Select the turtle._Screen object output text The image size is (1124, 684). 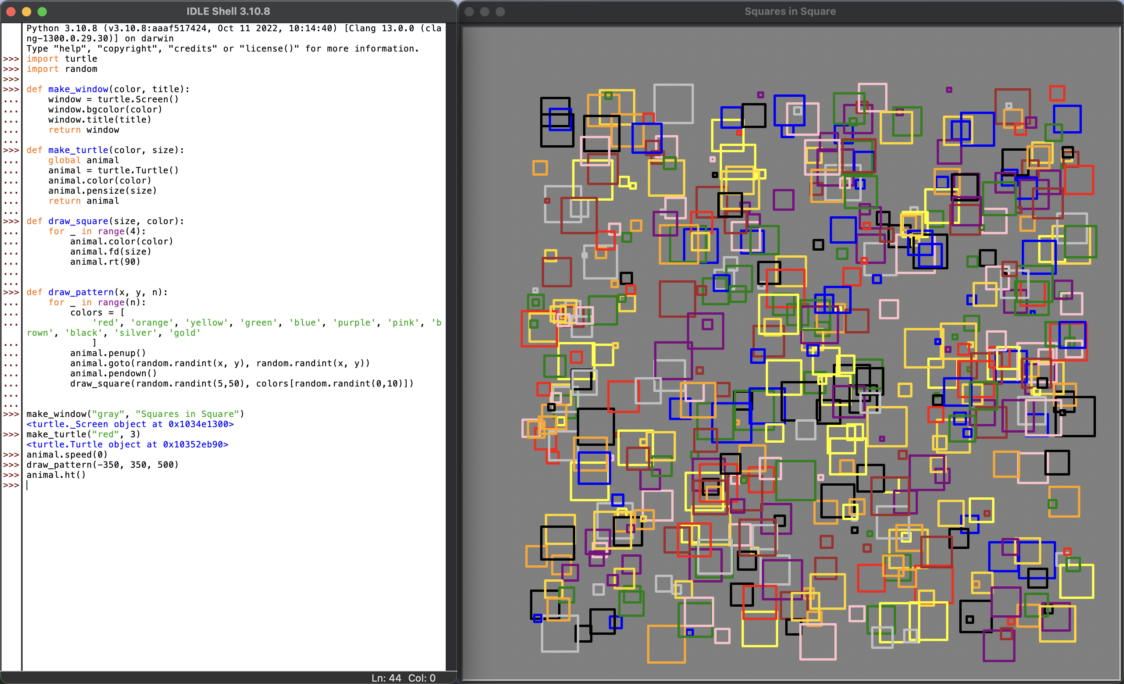click(130, 423)
